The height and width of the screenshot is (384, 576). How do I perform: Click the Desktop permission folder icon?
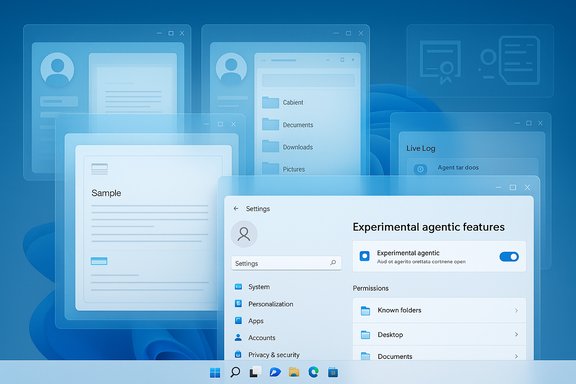click(365, 334)
